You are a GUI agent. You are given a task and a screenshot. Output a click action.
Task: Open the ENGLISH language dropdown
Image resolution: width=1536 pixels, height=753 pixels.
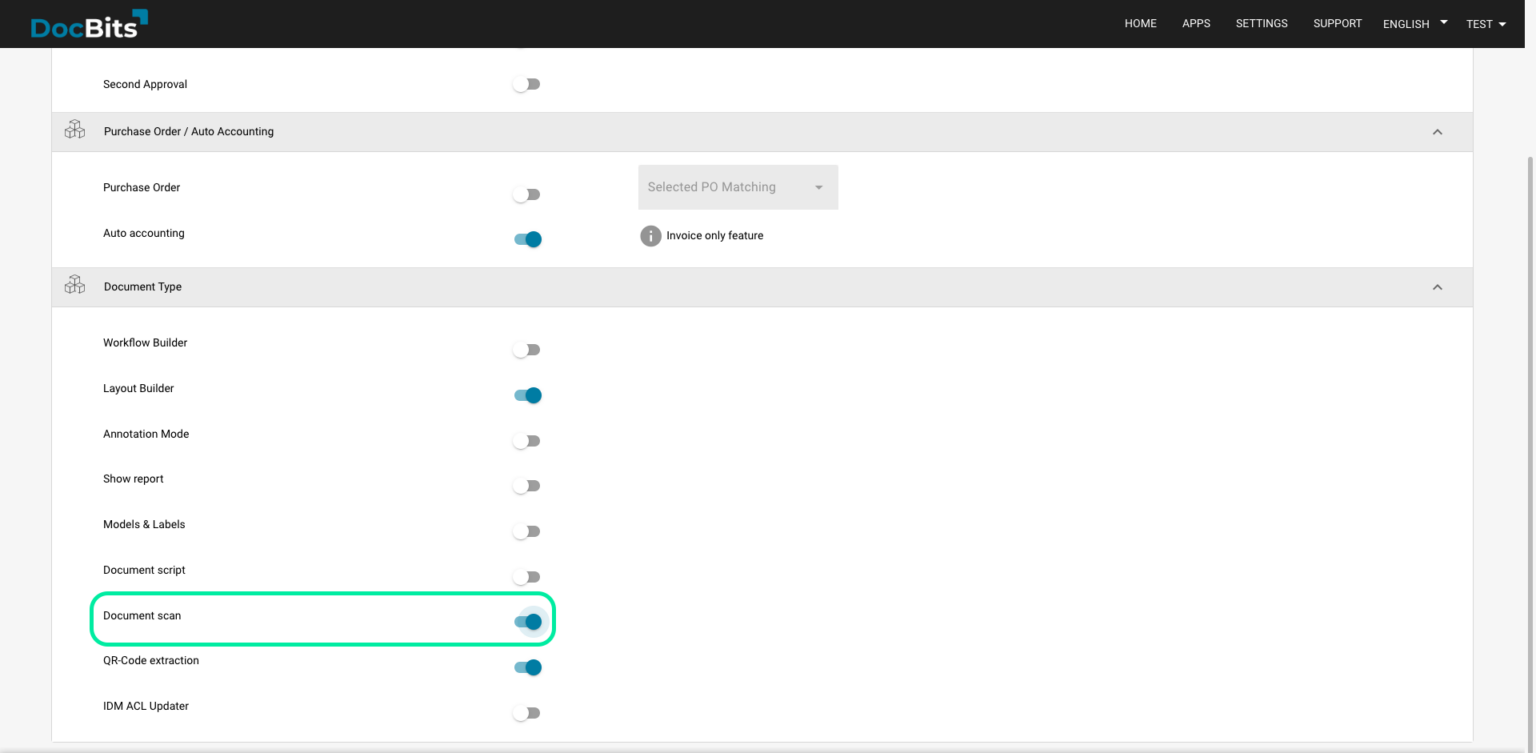click(1413, 23)
